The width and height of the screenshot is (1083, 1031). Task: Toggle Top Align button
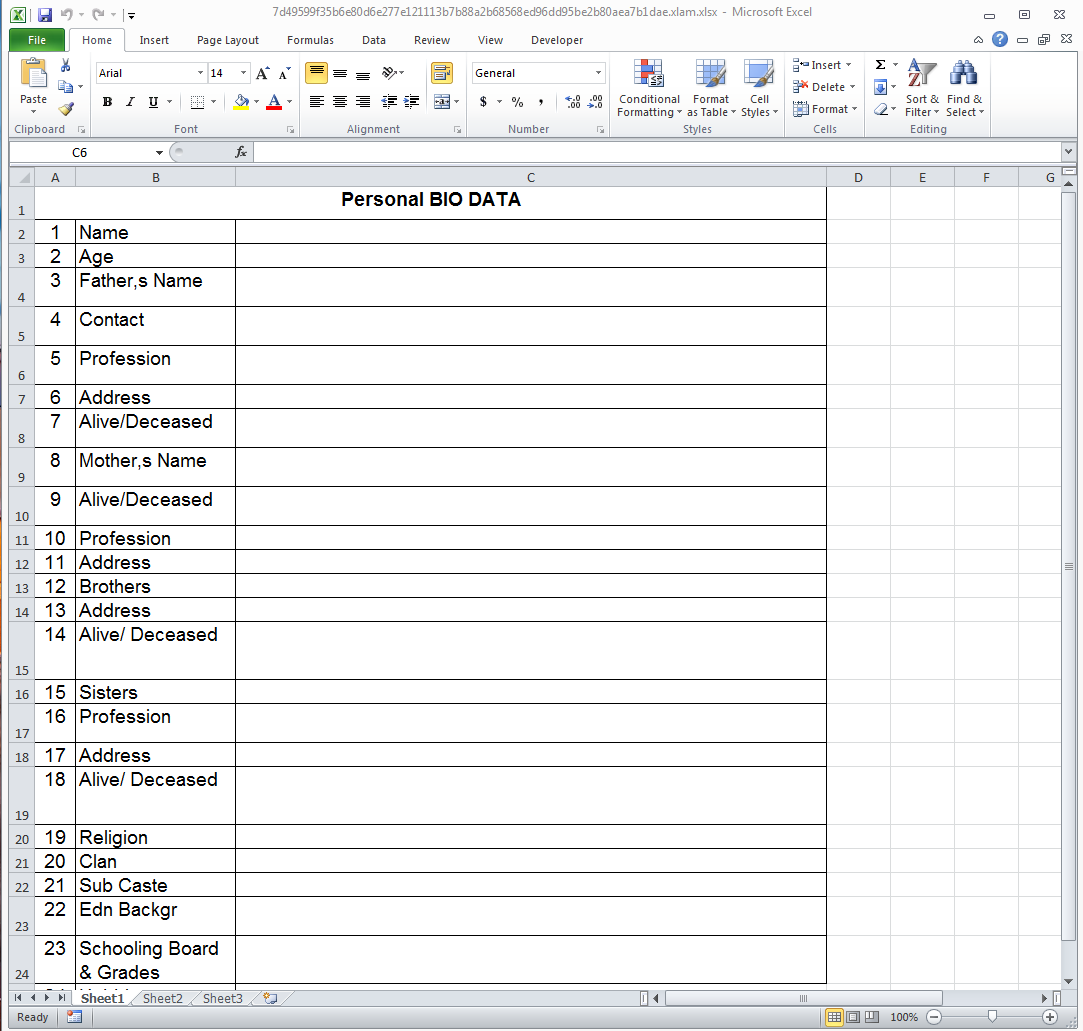316,73
